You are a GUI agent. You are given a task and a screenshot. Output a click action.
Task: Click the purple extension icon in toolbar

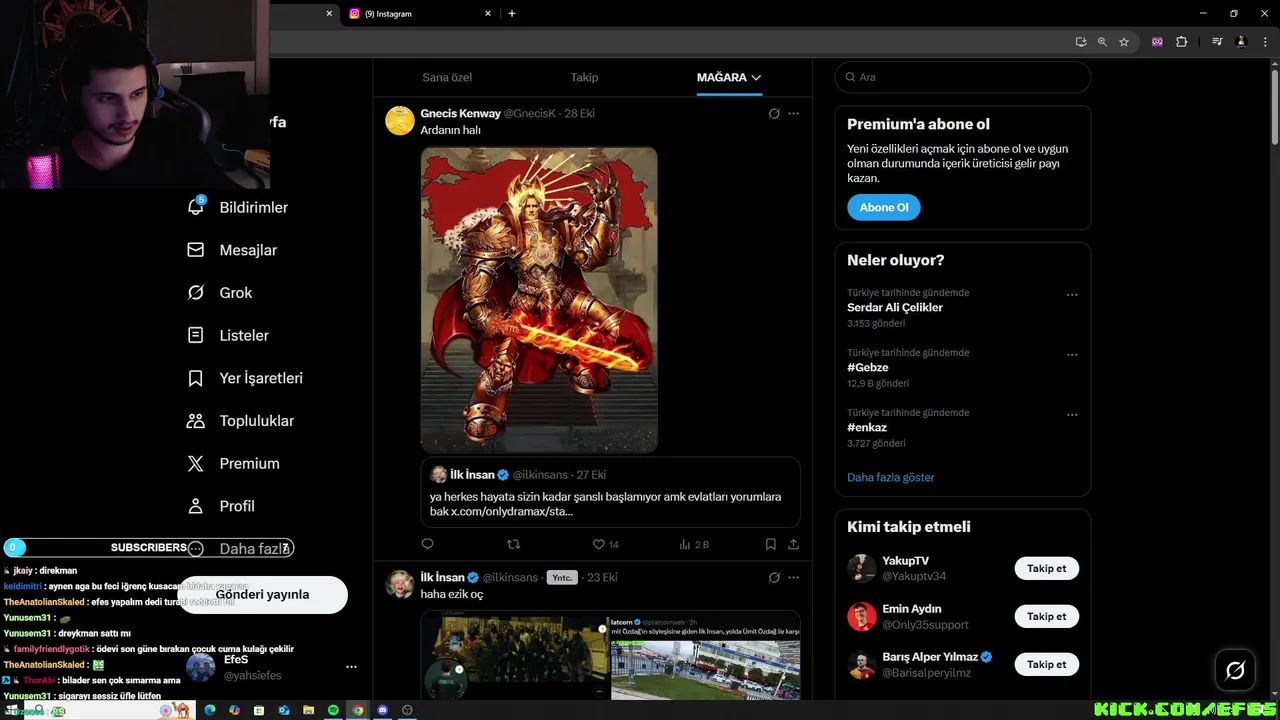click(x=1157, y=42)
